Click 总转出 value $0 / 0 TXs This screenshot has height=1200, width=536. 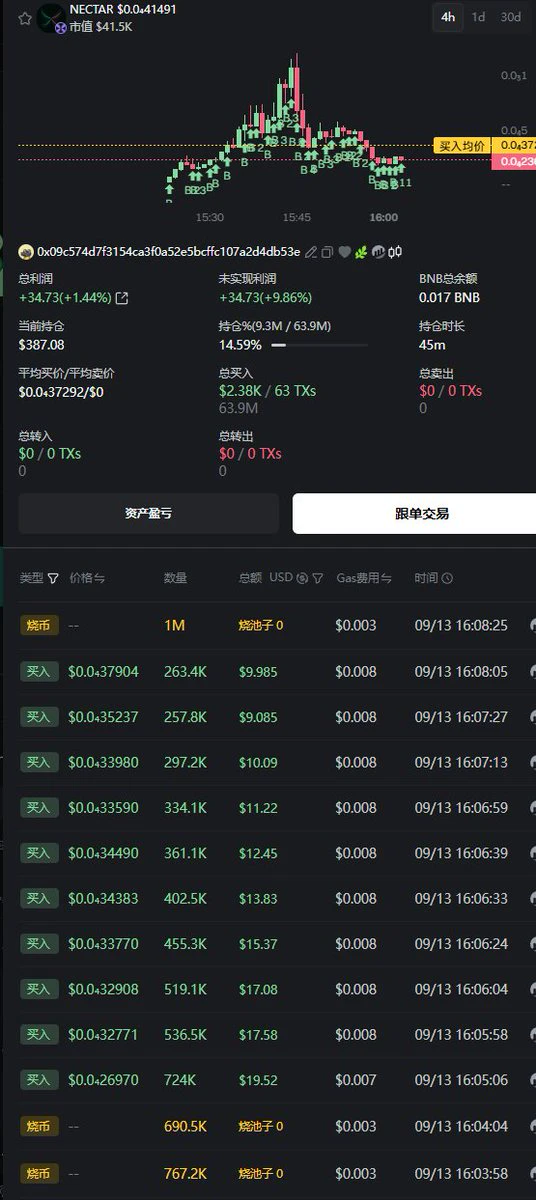(250, 454)
